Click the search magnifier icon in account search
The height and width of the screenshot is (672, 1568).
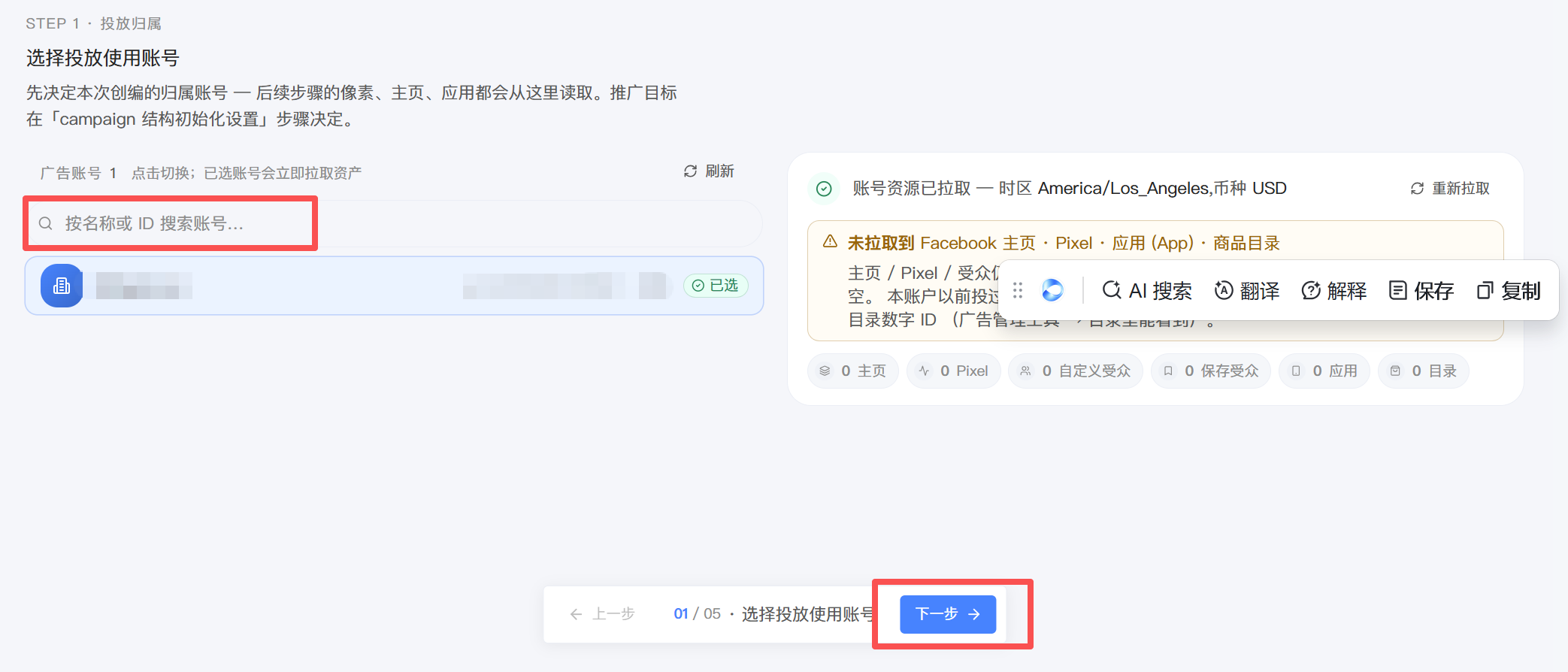[x=46, y=223]
